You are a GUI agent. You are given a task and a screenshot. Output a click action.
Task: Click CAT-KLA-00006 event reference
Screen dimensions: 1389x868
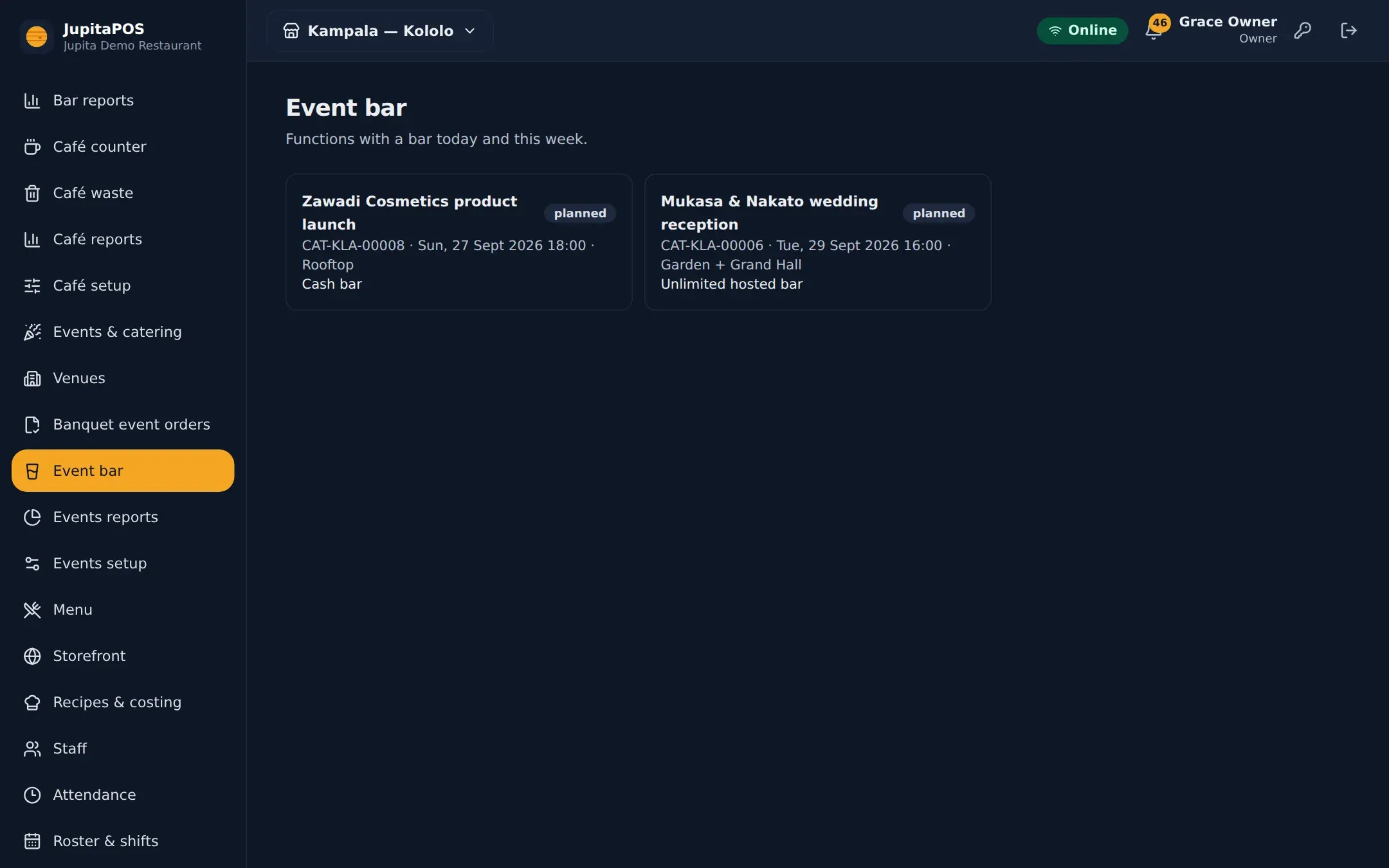tap(712, 246)
